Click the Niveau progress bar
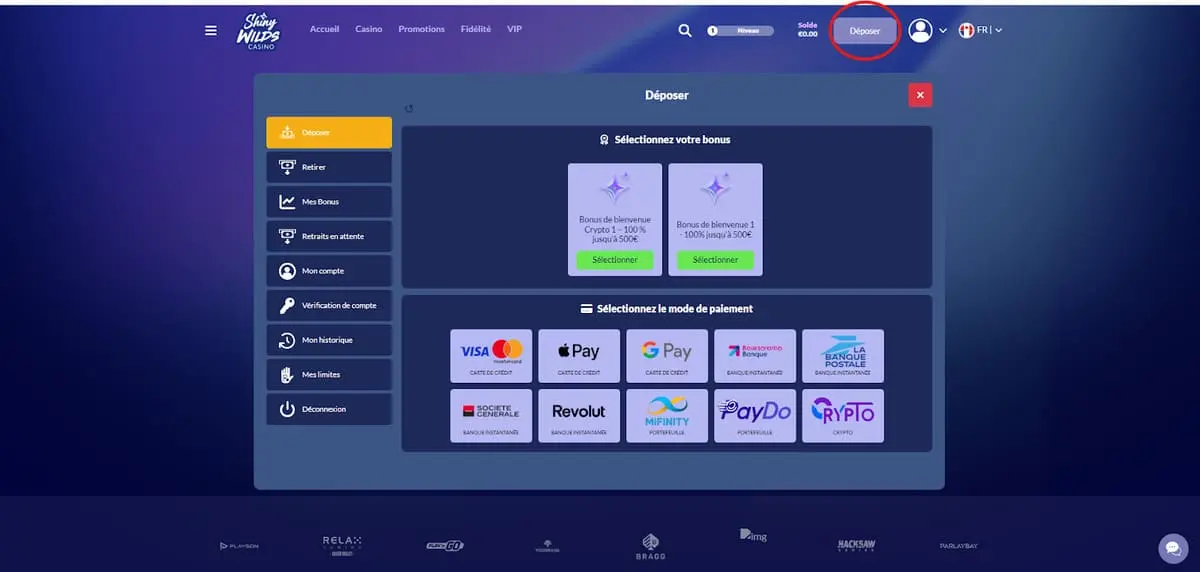The height and width of the screenshot is (572, 1200). pyautogui.click(x=741, y=31)
